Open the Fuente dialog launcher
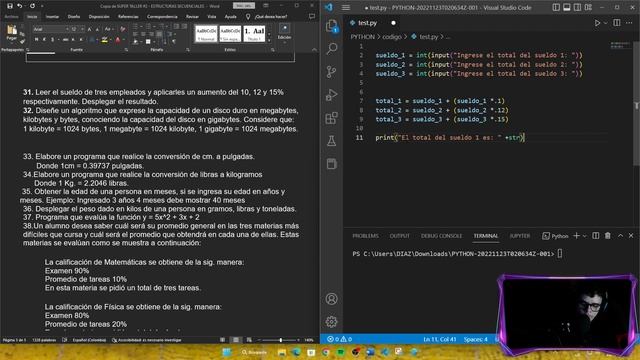Screen dimensions: 640x360 pos(126,50)
